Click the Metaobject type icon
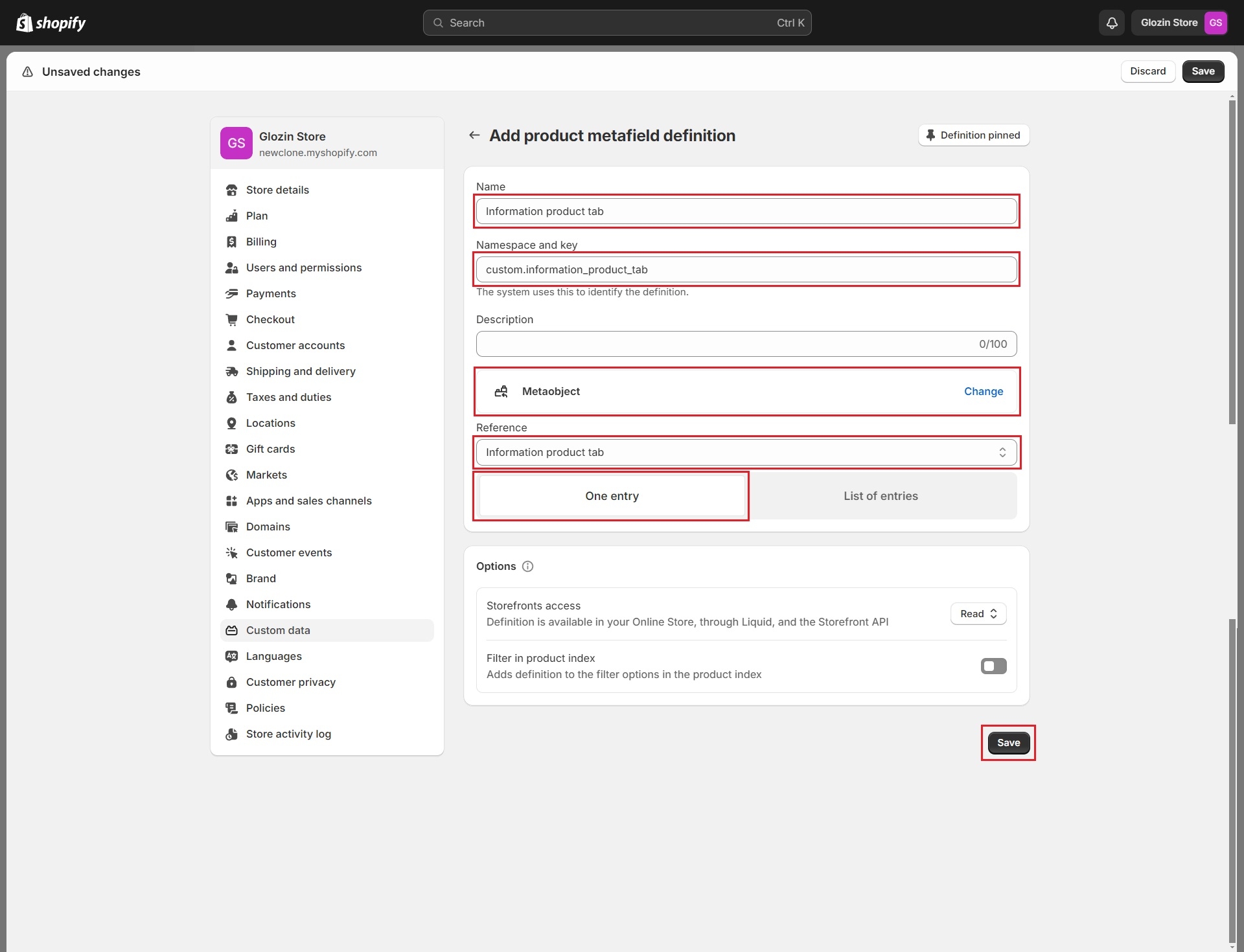This screenshot has height=952, width=1244. pyautogui.click(x=501, y=391)
